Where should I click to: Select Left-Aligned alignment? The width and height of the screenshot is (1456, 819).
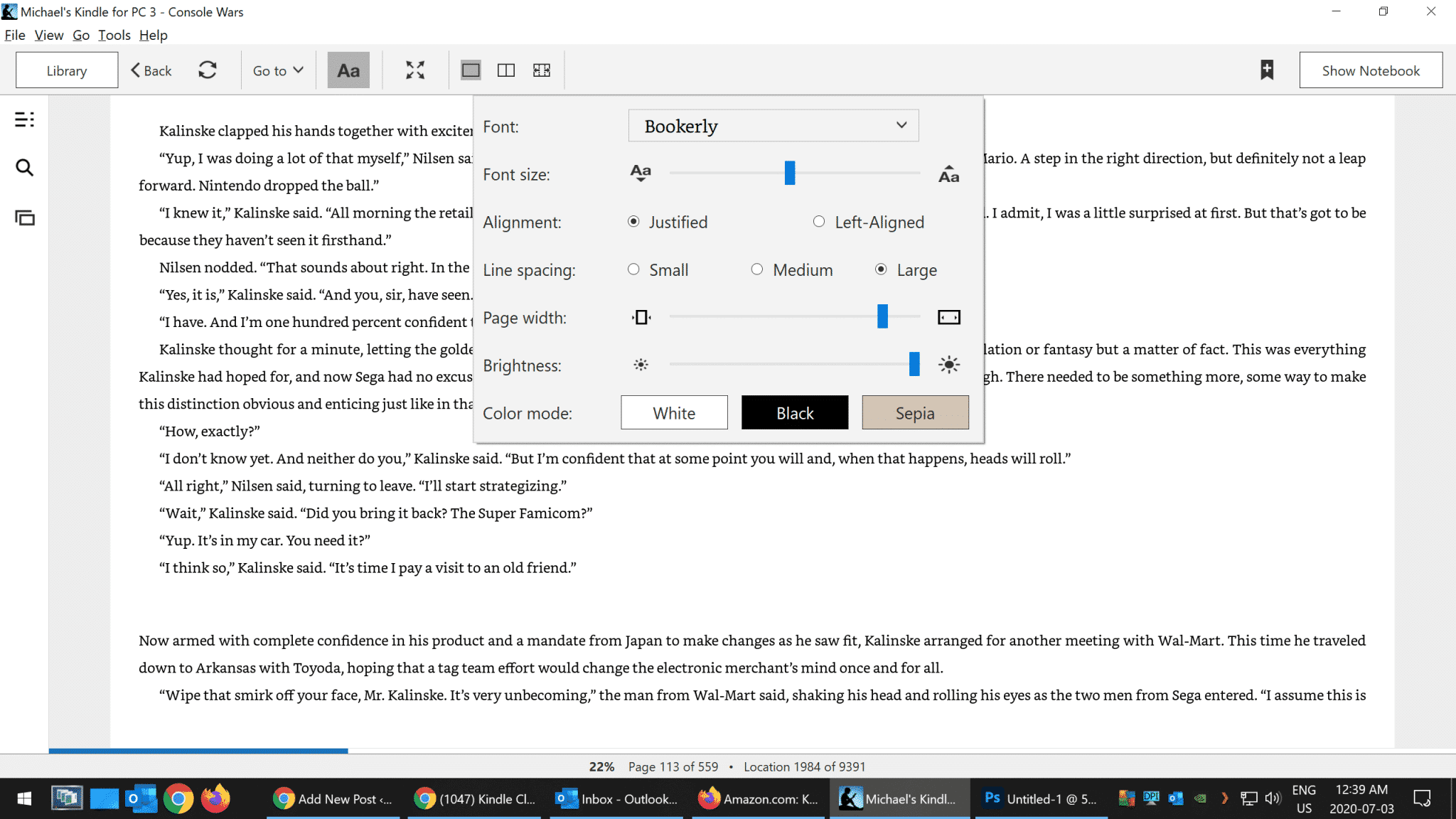coord(869,222)
